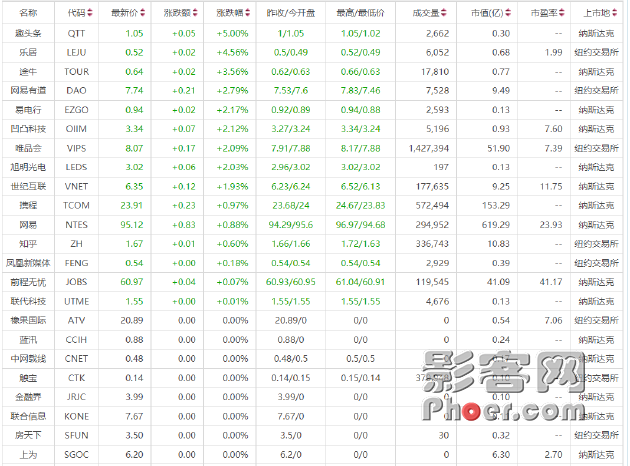Click open price cell 60.93/60.95
Viewport: 630px width, 466px height.
tap(291, 282)
